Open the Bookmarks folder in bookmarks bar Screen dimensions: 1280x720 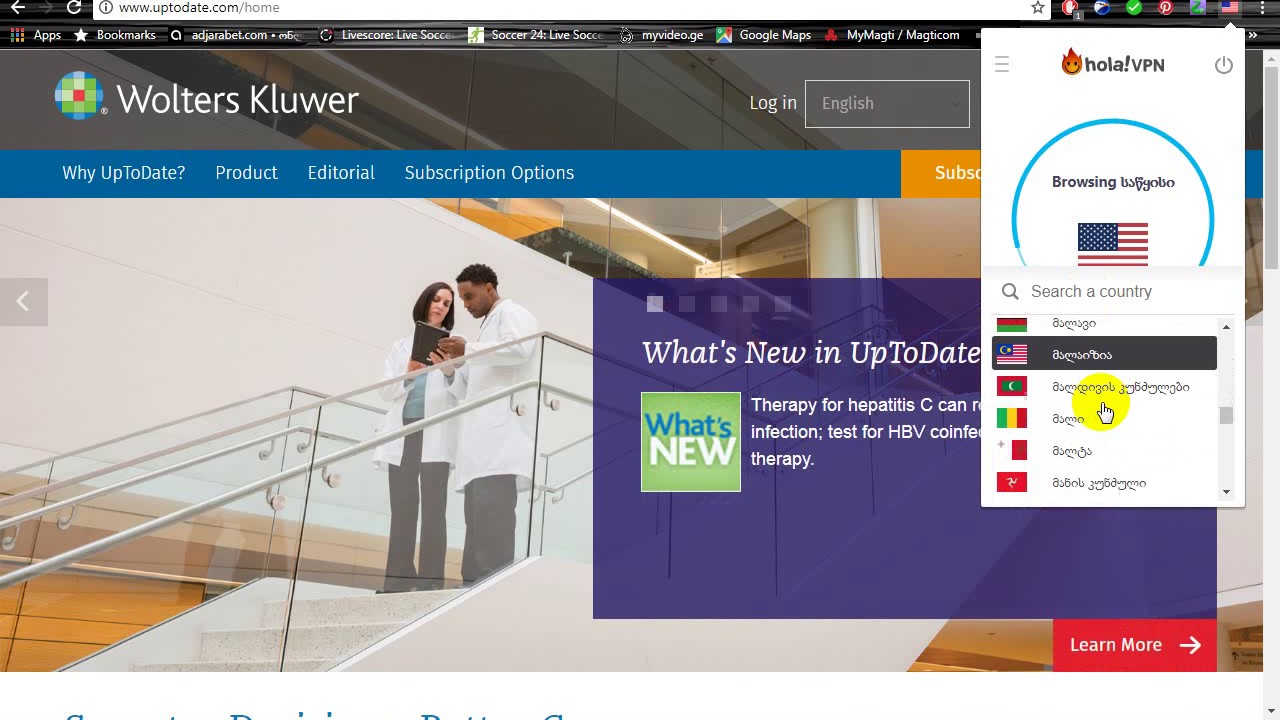(x=115, y=35)
